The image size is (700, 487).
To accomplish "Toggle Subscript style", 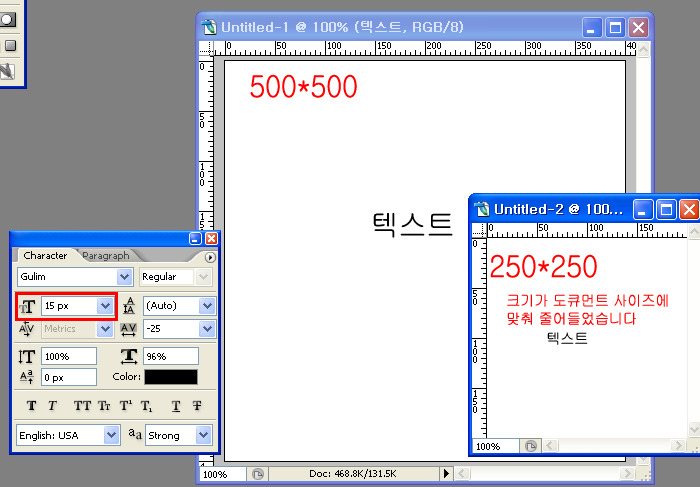I will 146,406.
